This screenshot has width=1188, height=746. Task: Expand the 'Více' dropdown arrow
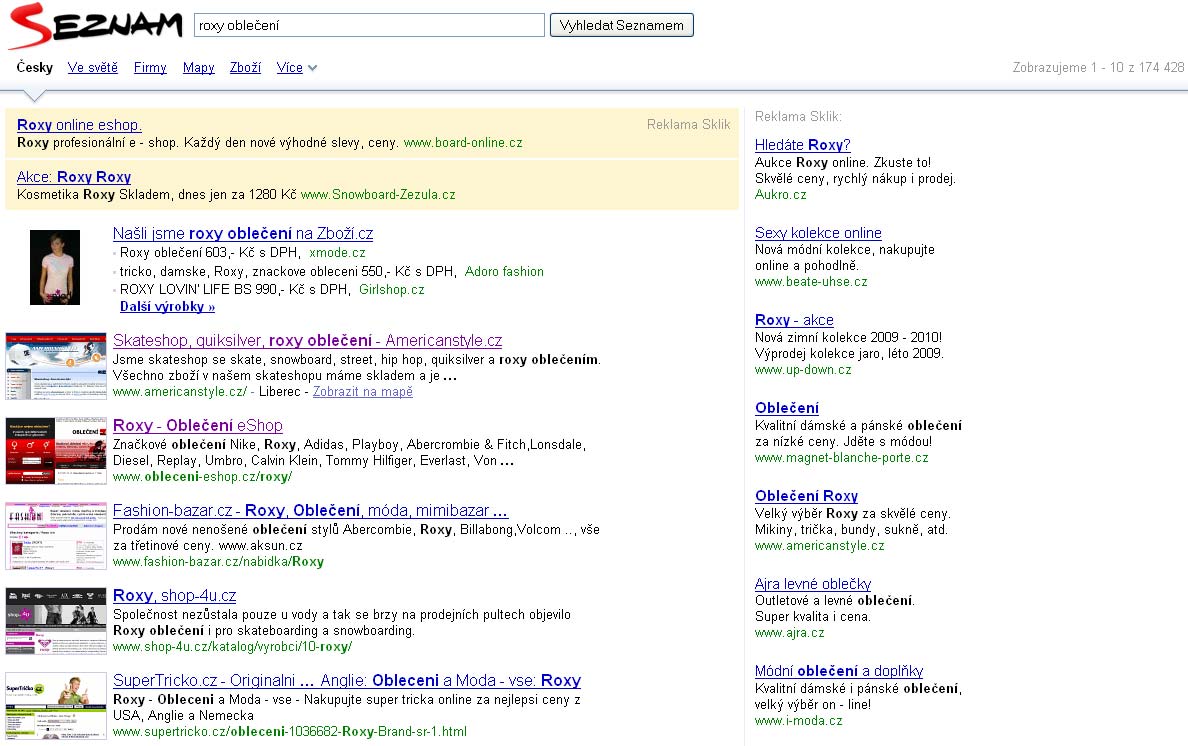pyautogui.click(x=312, y=68)
